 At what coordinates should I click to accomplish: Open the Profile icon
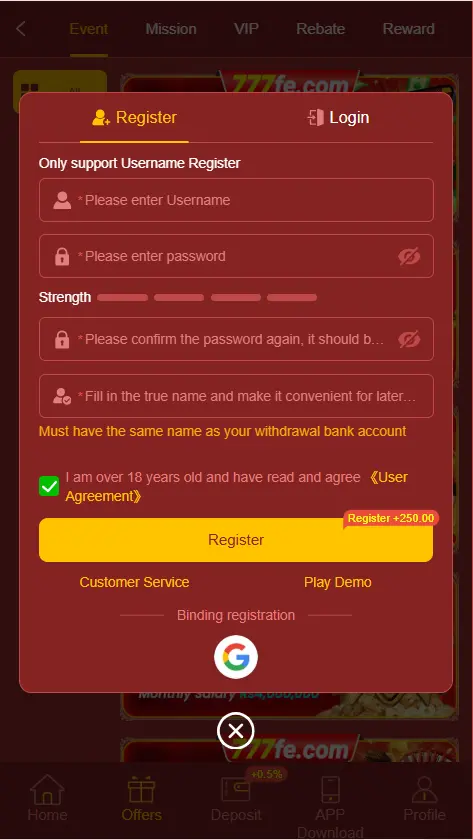[x=424, y=789]
